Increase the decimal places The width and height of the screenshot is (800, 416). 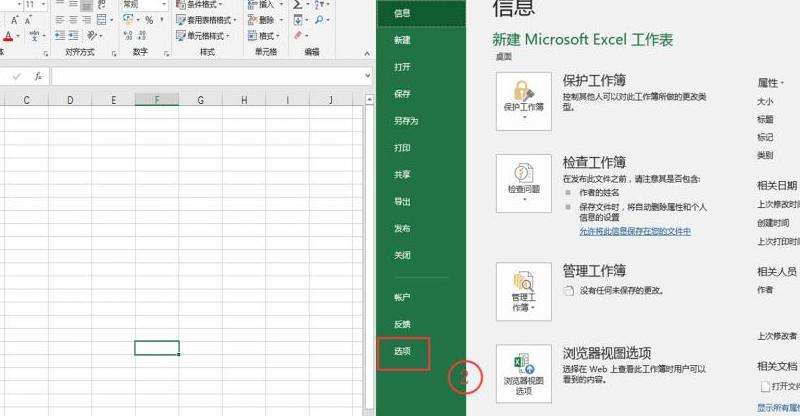(128, 35)
